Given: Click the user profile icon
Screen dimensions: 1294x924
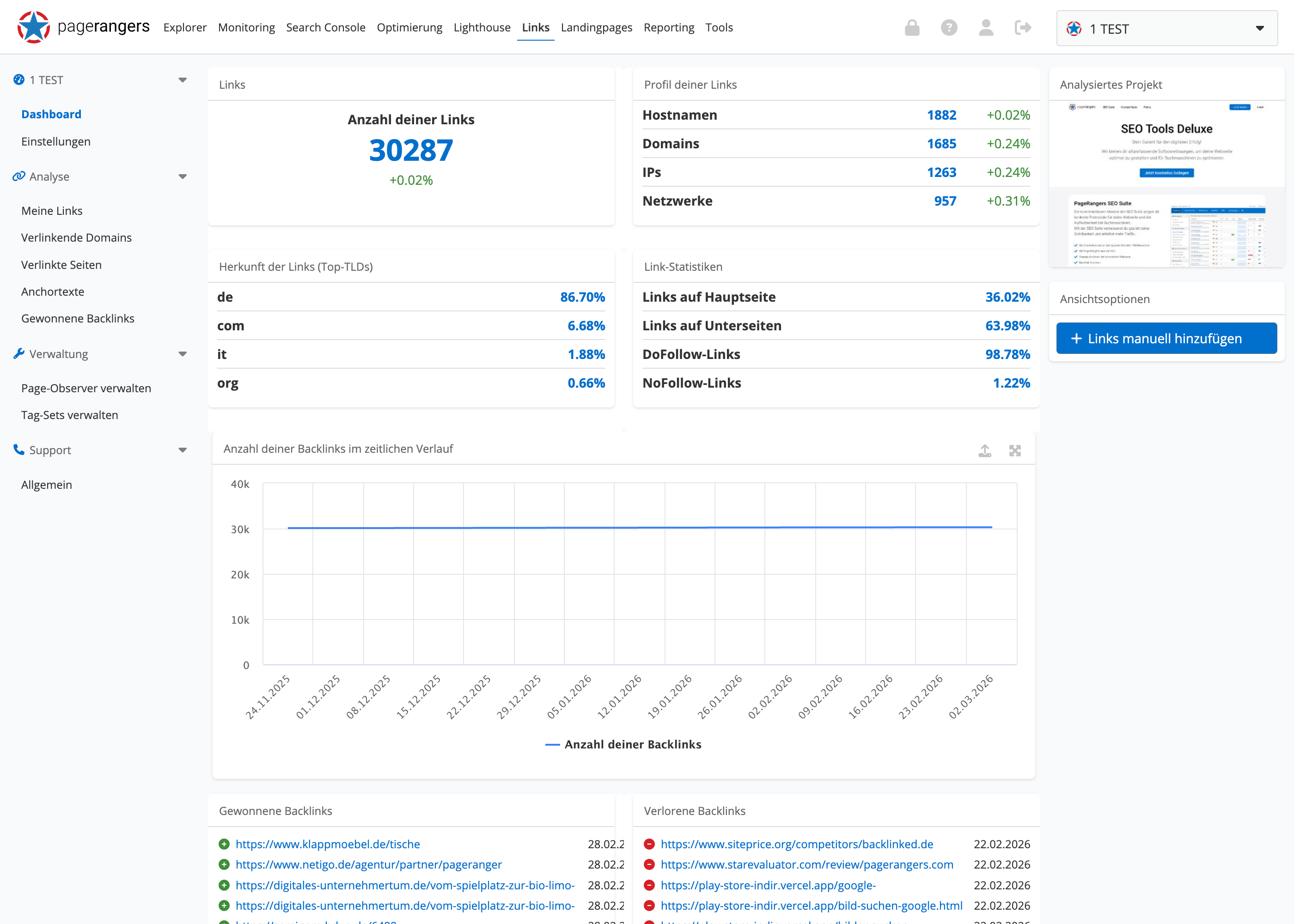Looking at the screenshot, I should pyautogui.click(x=986, y=27).
